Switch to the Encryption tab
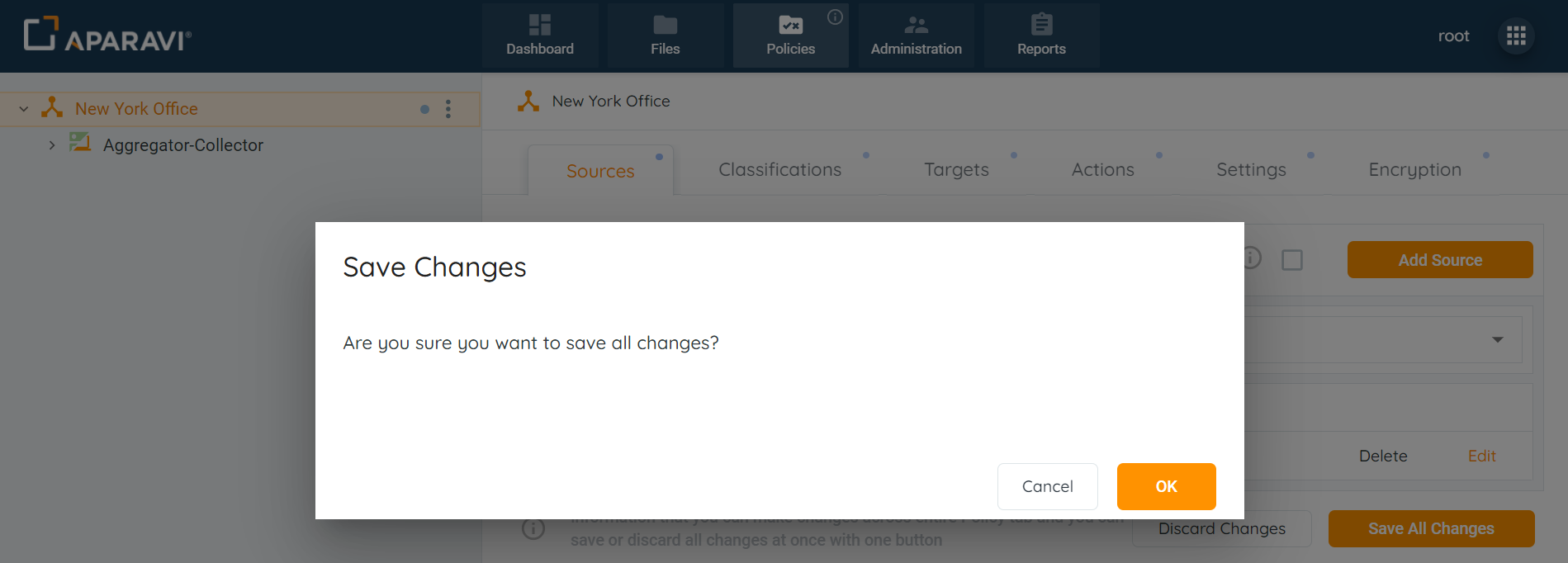1568x563 pixels. (x=1414, y=169)
